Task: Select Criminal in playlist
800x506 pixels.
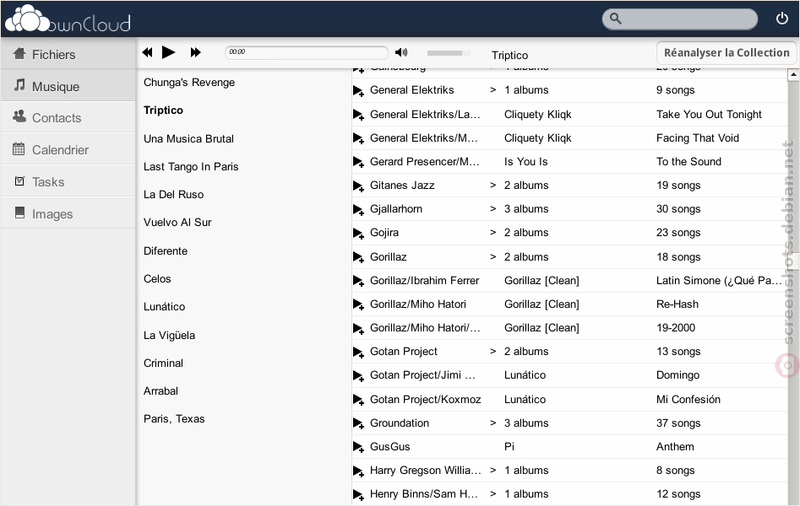Action: click(163, 363)
